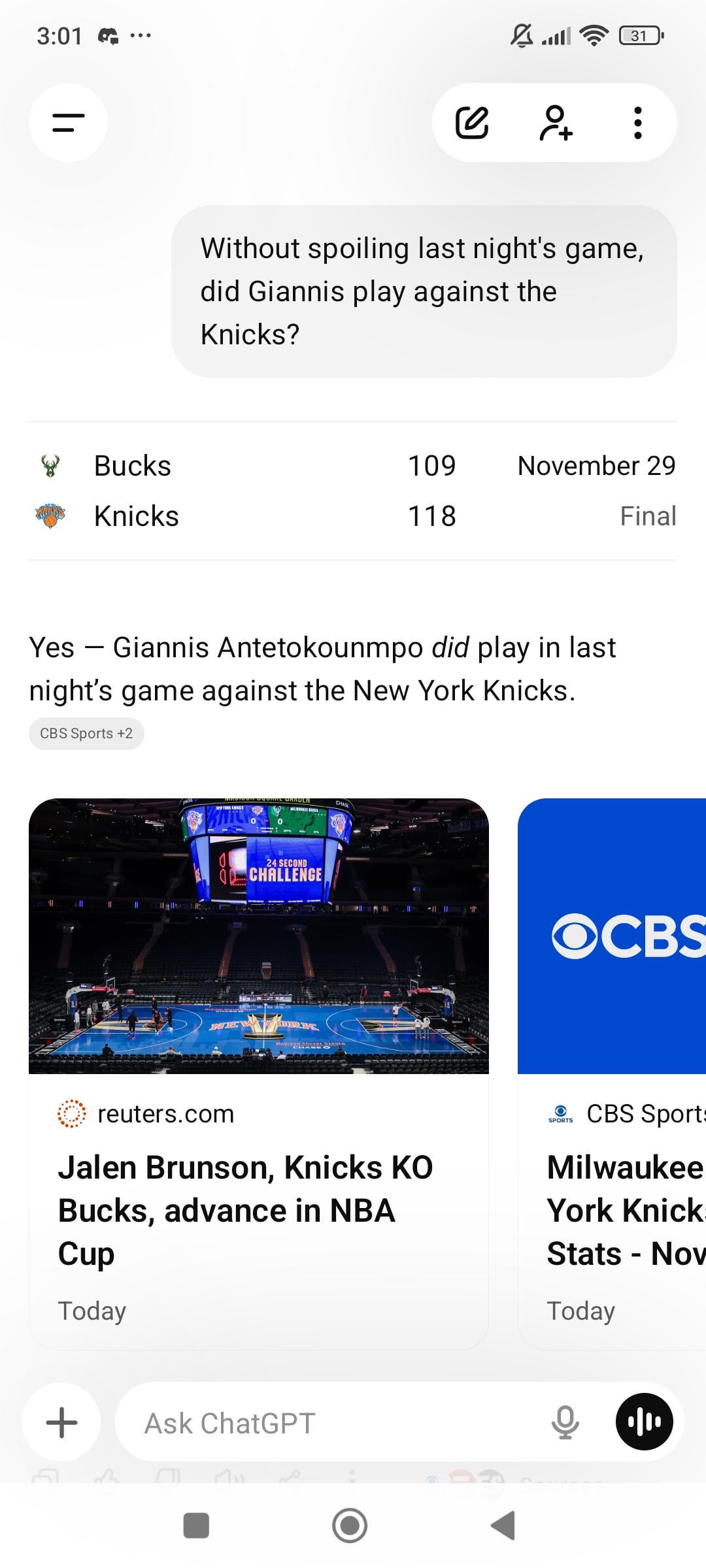Type in the Ask ChatGPT field

tap(327, 1422)
